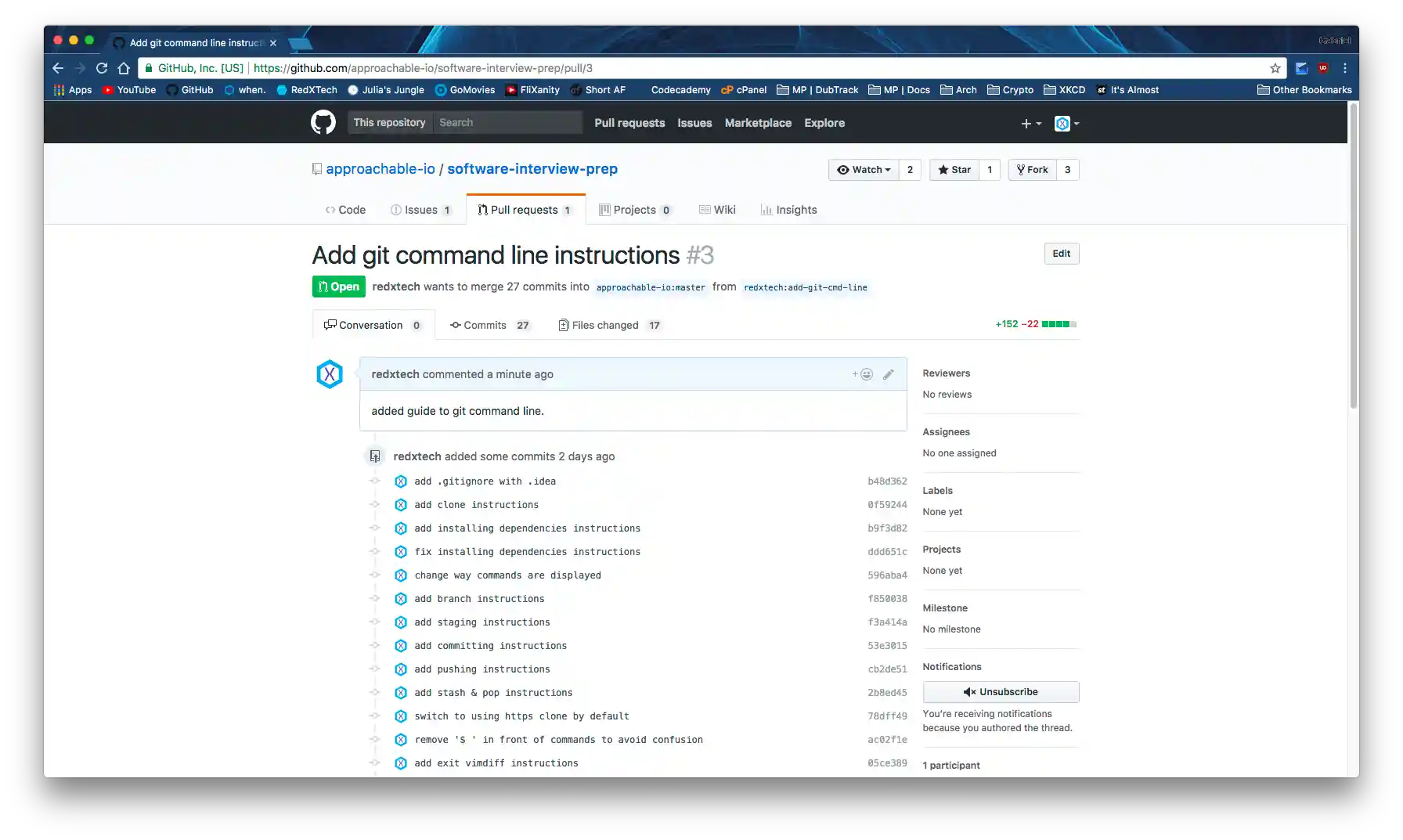Click the GitHub Octocat logo
The width and height of the screenshot is (1403, 840).
click(x=323, y=123)
